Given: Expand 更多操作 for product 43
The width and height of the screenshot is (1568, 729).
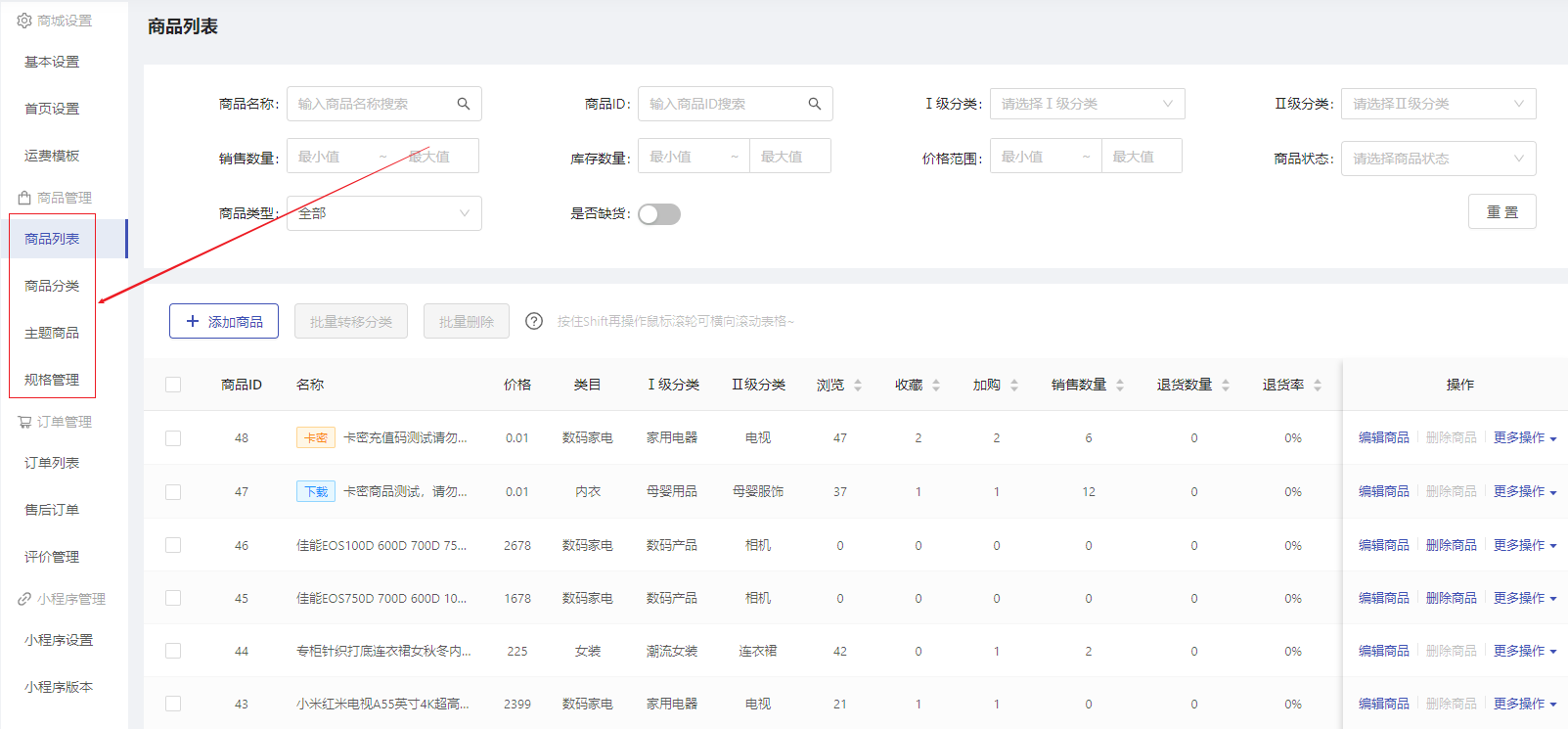Looking at the screenshot, I should 1525,704.
